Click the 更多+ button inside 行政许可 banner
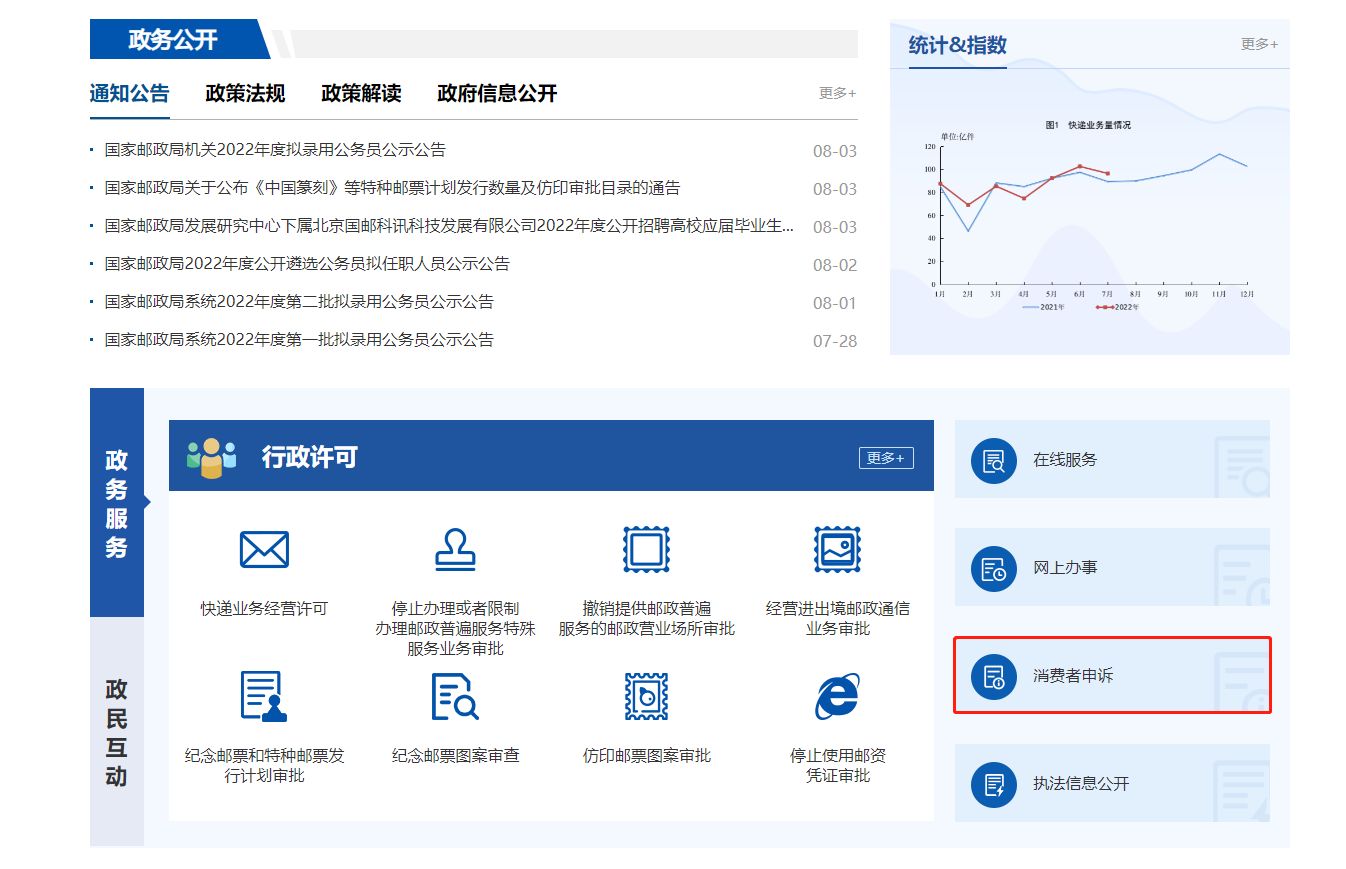This screenshot has width=1346, height=869. 885,457
